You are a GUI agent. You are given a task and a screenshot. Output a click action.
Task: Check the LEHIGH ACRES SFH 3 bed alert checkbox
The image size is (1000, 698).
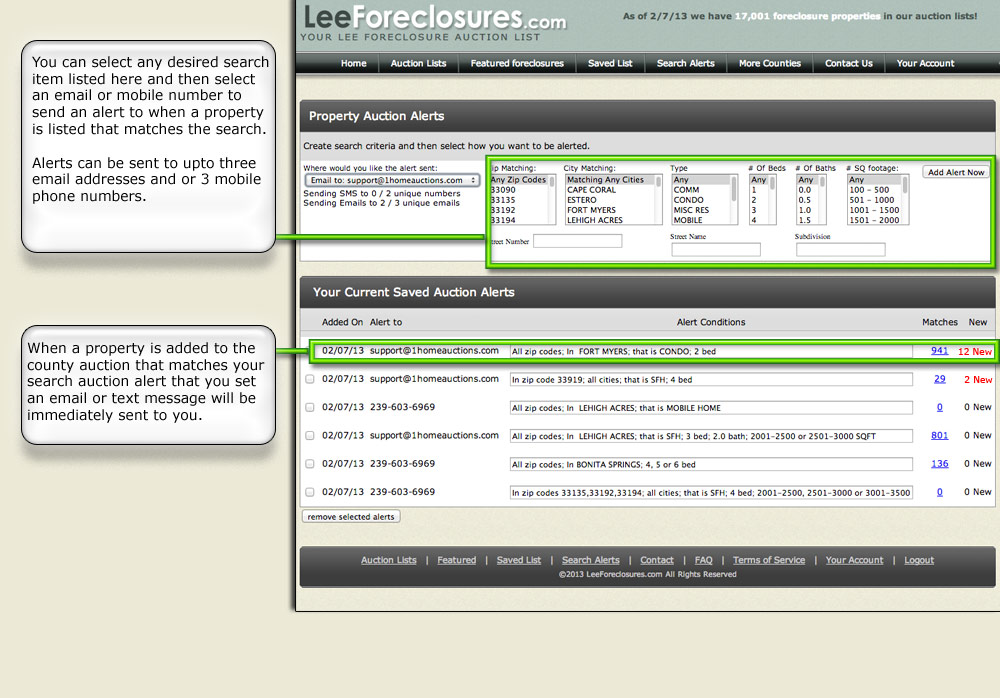coord(310,436)
